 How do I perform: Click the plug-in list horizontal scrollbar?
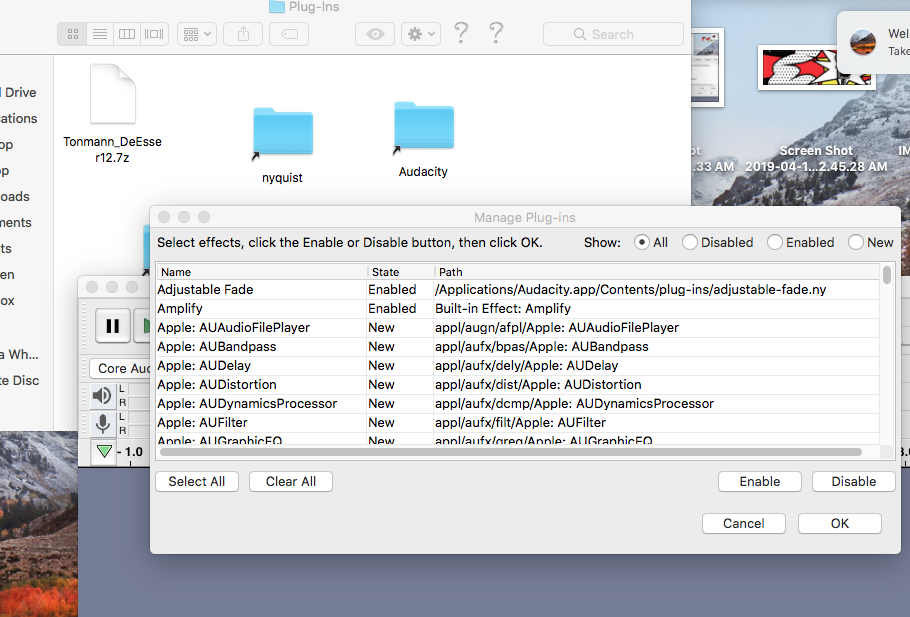point(511,452)
